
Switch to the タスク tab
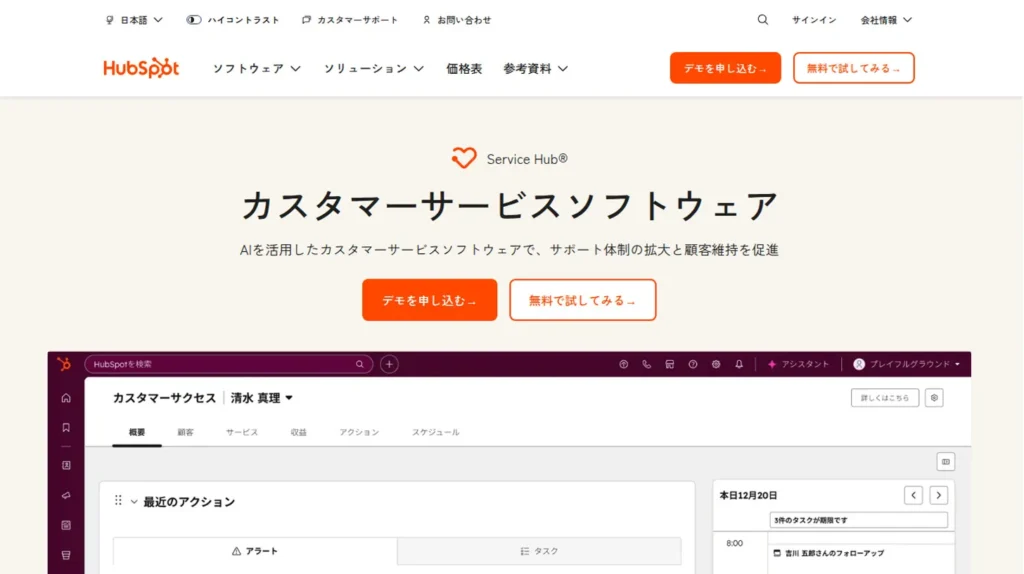pyautogui.click(x=539, y=551)
